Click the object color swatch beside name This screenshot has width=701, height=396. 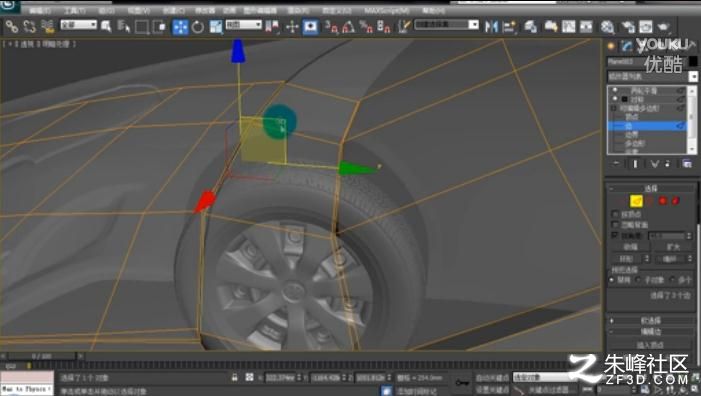click(693, 61)
